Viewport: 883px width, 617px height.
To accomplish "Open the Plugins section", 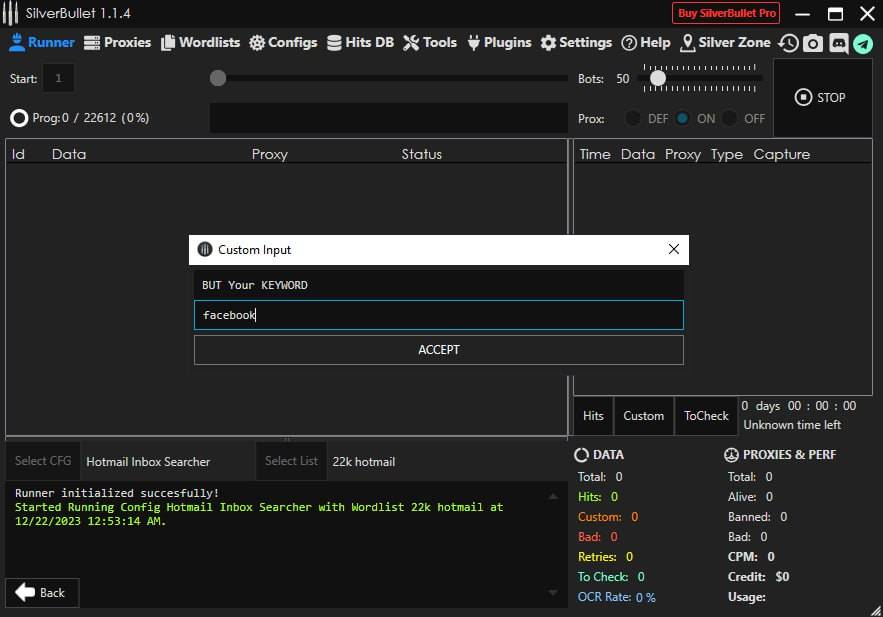I will pos(497,42).
